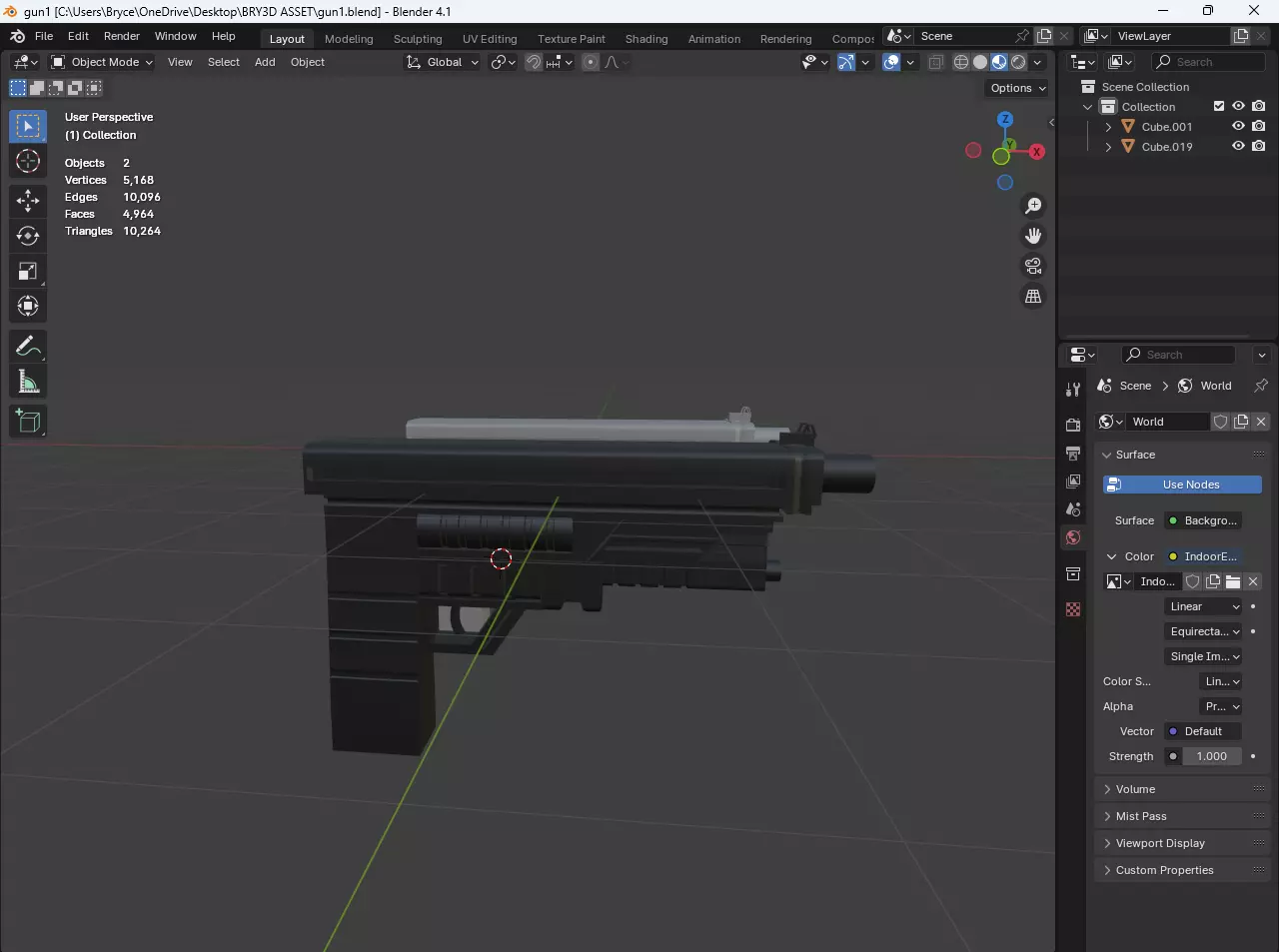Toggle show overlays button
Screen dimensions: 1279x952
[x=891, y=62]
